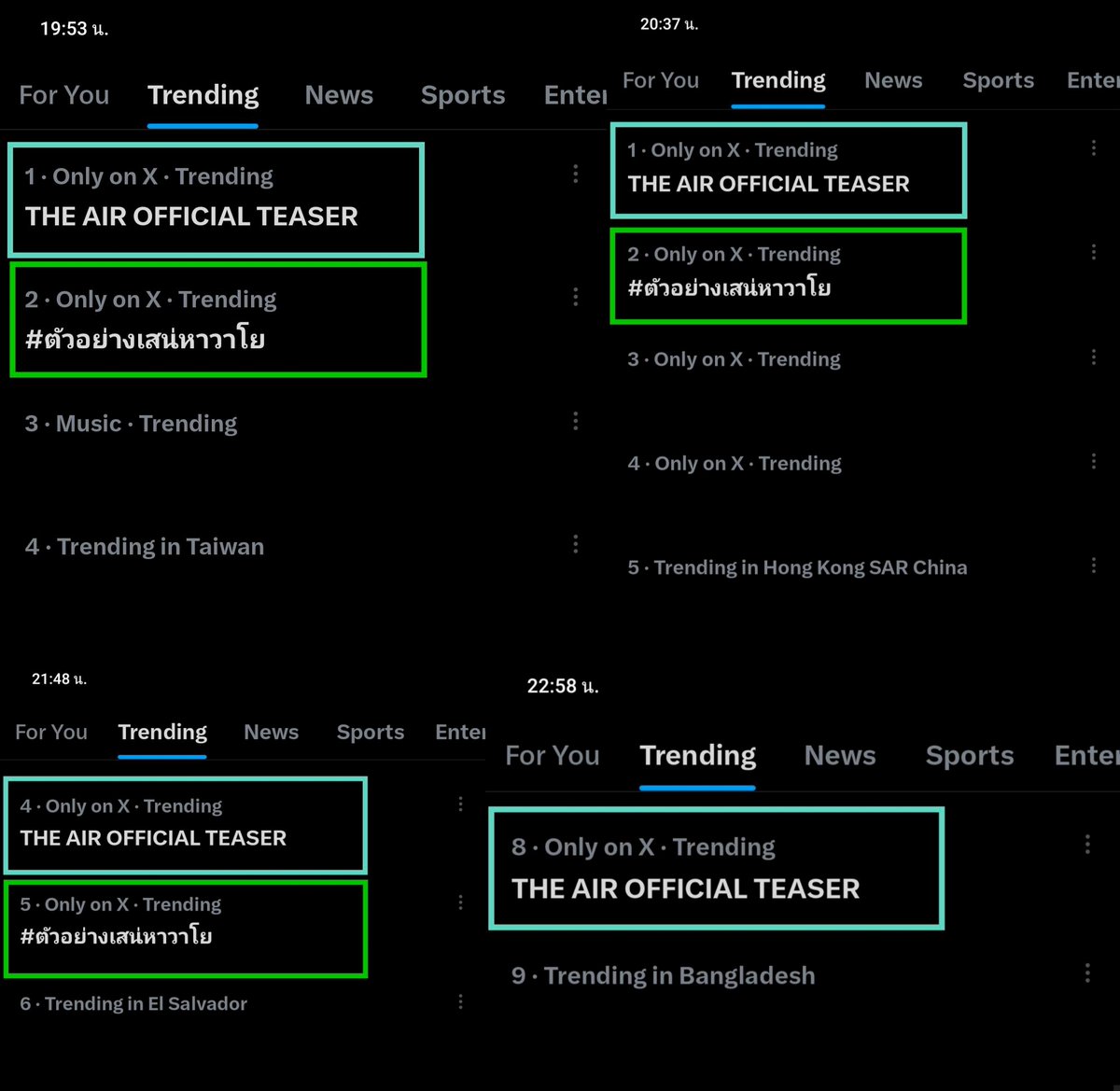This screenshot has width=1120, height=1091.
Task: Open Sports tab in 19:53 screenshot
Action: click(x=463, y=95)
